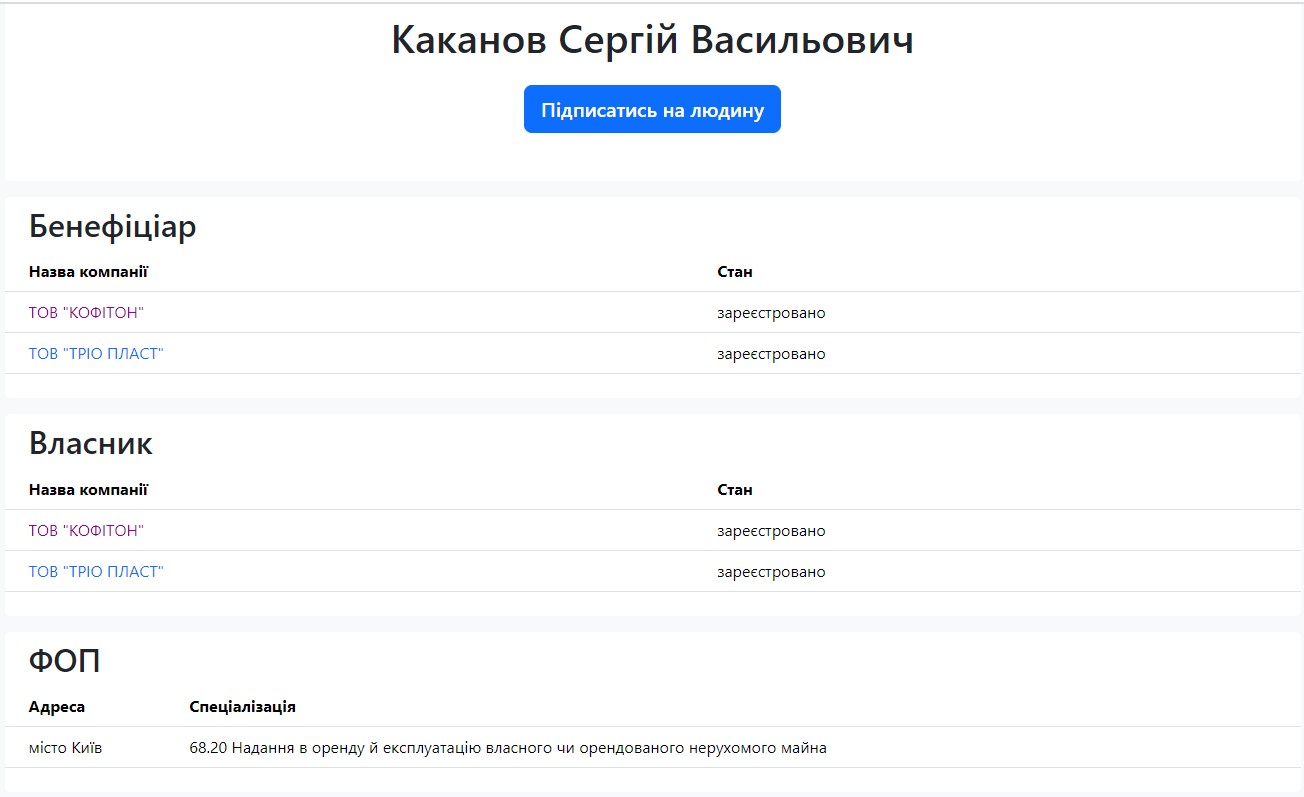Open ТОВ "ТРІО ПЛАСТ" link under Бенефіціар
Viewport: 1304px width, 797px height.
point(96,354)
